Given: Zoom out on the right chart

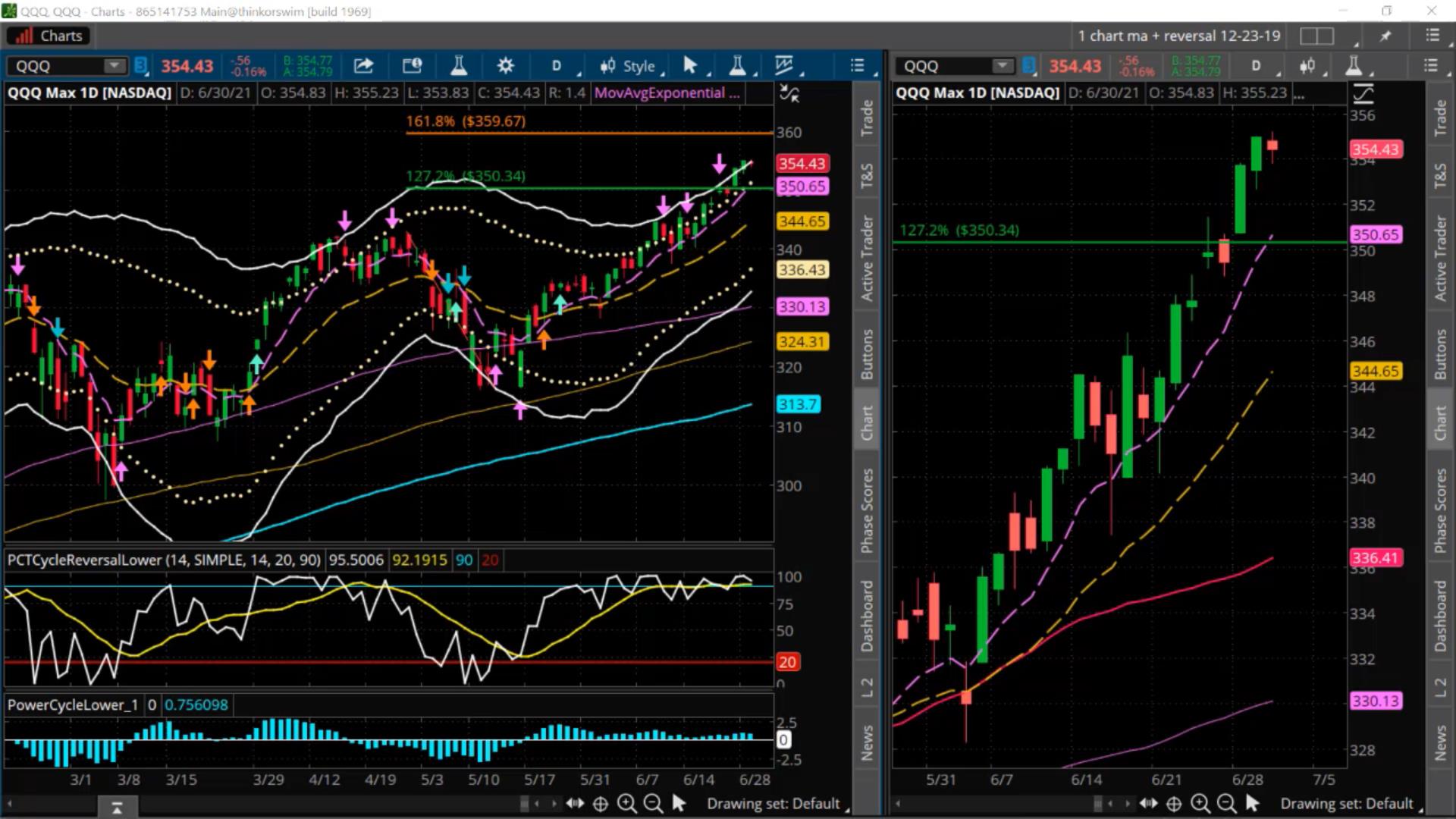Looking at the screenshot, I should (1226, 804).
